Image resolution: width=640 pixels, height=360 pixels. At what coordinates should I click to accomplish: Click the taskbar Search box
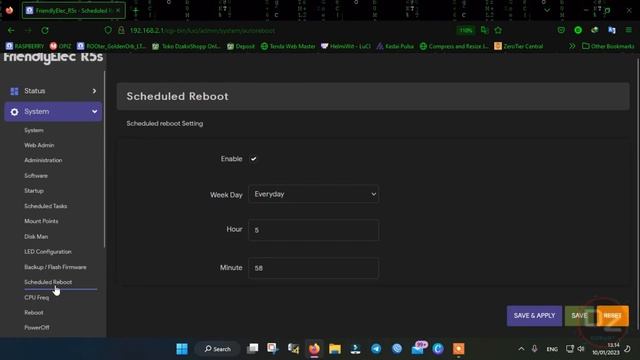pos(218,349)
